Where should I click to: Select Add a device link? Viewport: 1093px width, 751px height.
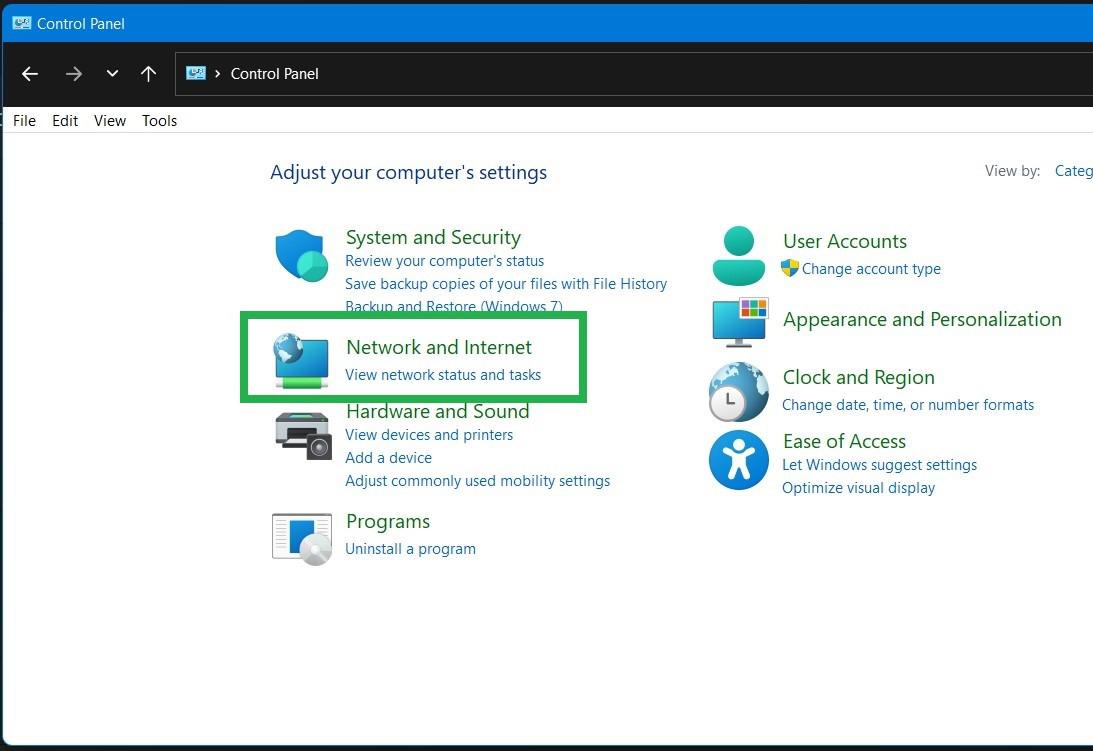tap(388, 457)
